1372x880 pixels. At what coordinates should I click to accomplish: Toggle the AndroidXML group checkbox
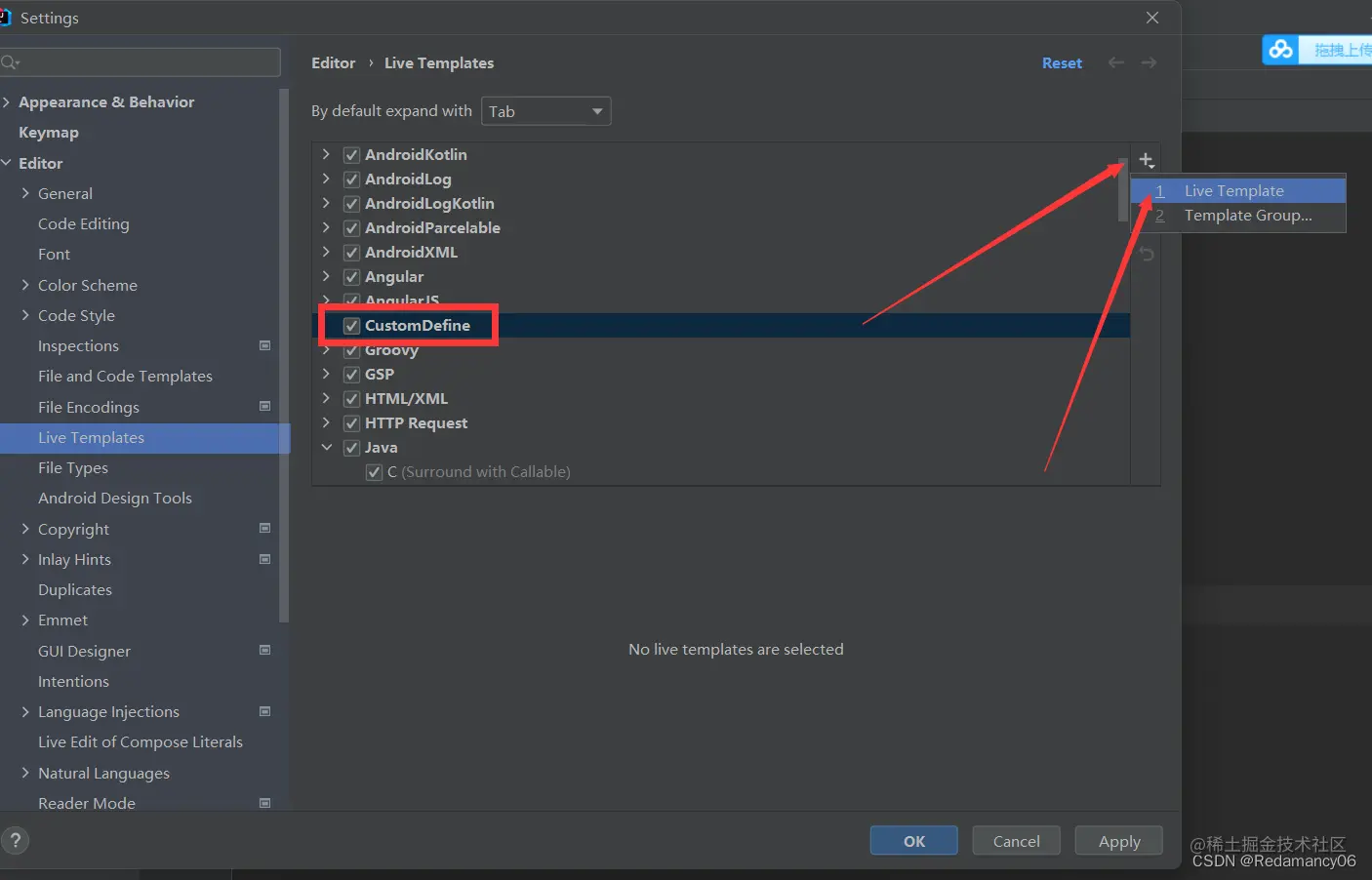click(352, 253)
